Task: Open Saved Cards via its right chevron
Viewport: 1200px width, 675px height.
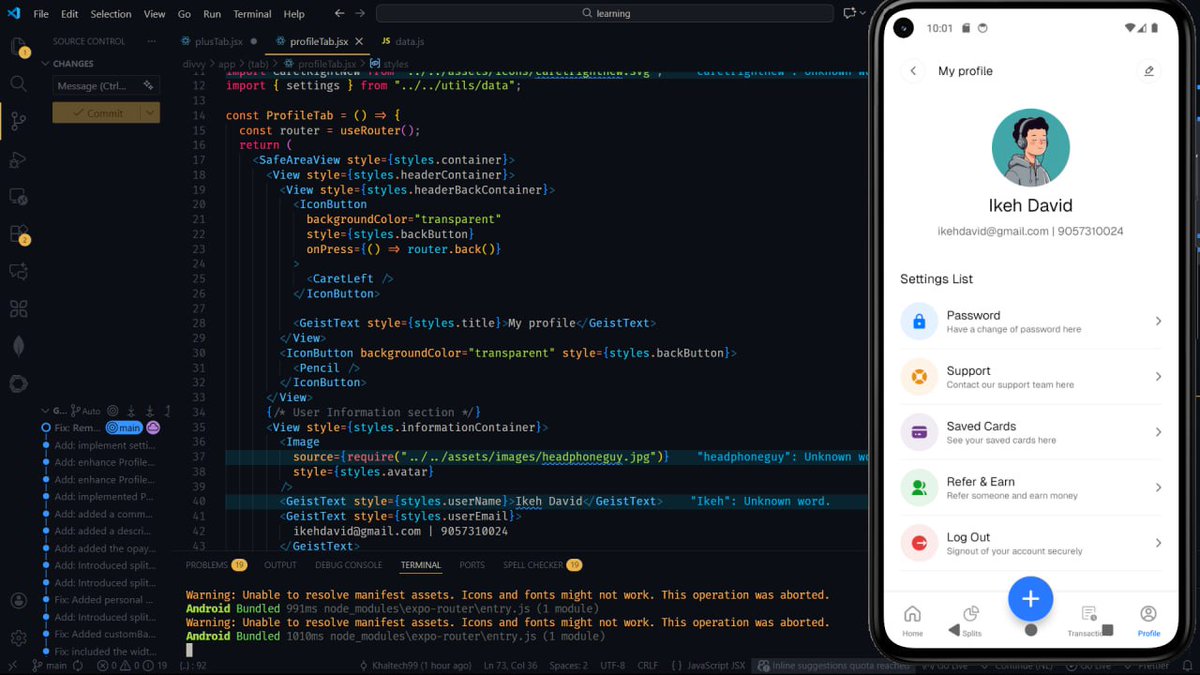Action: point(1158,432)
